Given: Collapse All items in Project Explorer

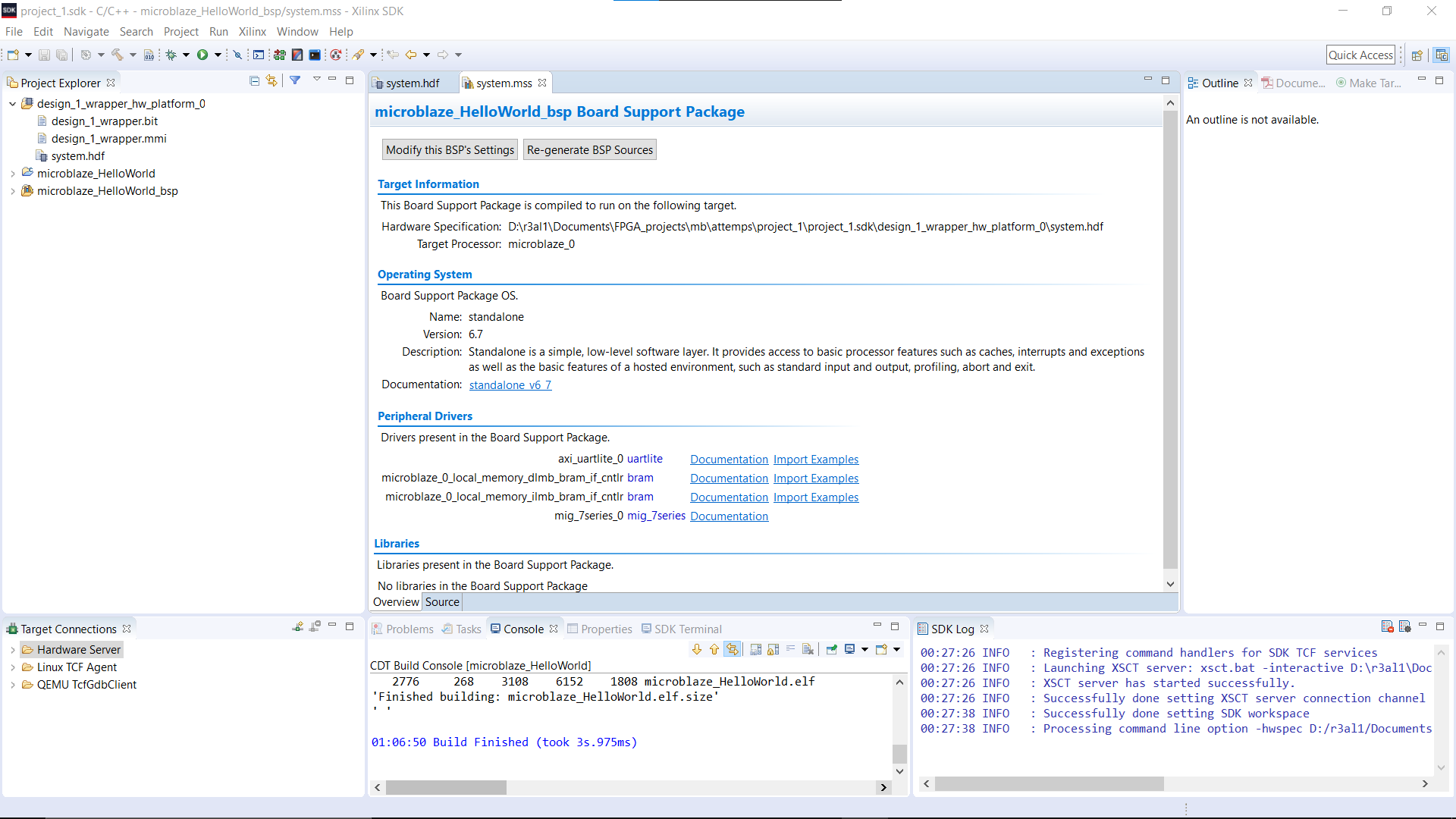Looking at the screenshot, I should pos(254,80).
